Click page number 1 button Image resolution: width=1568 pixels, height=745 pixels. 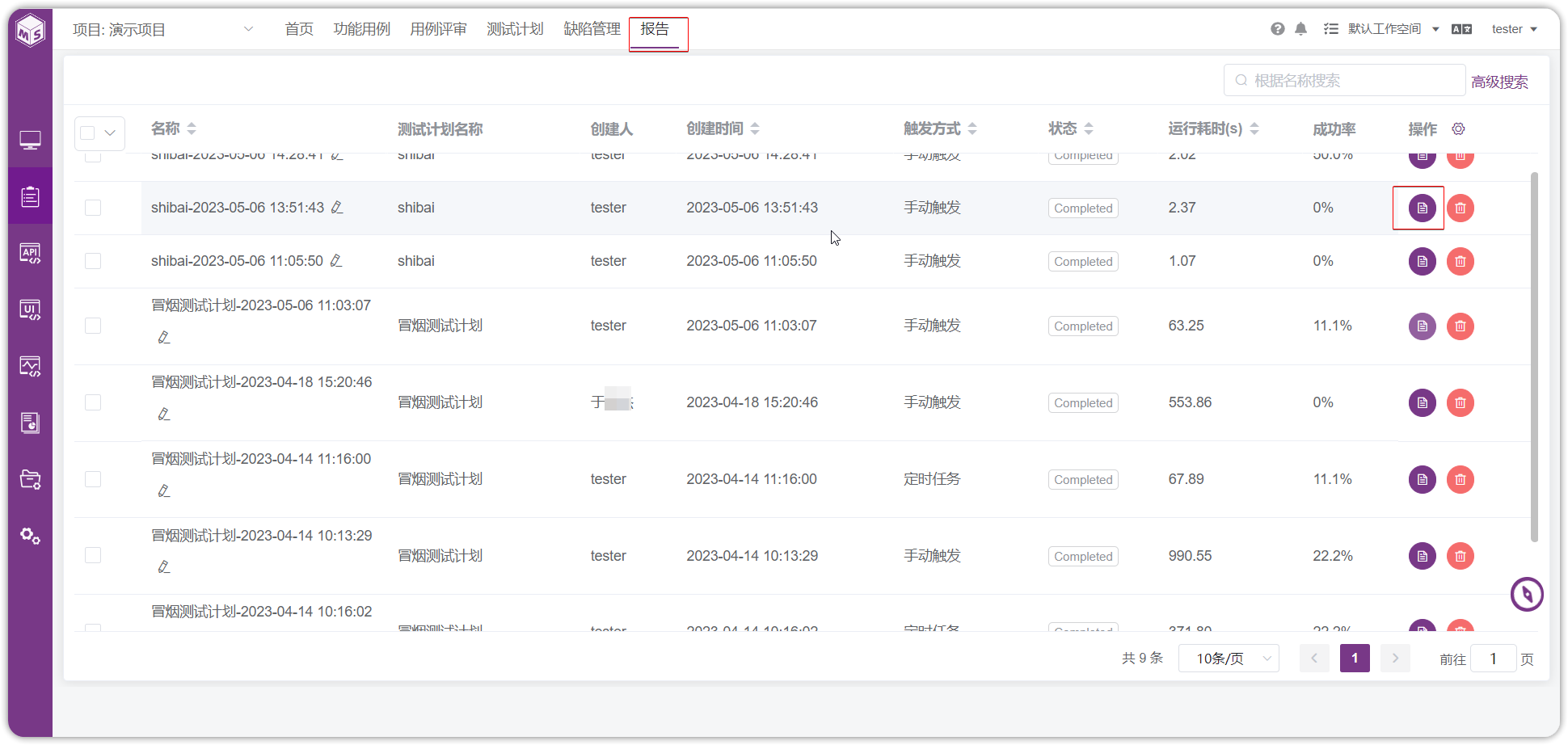pos(1355,659)
